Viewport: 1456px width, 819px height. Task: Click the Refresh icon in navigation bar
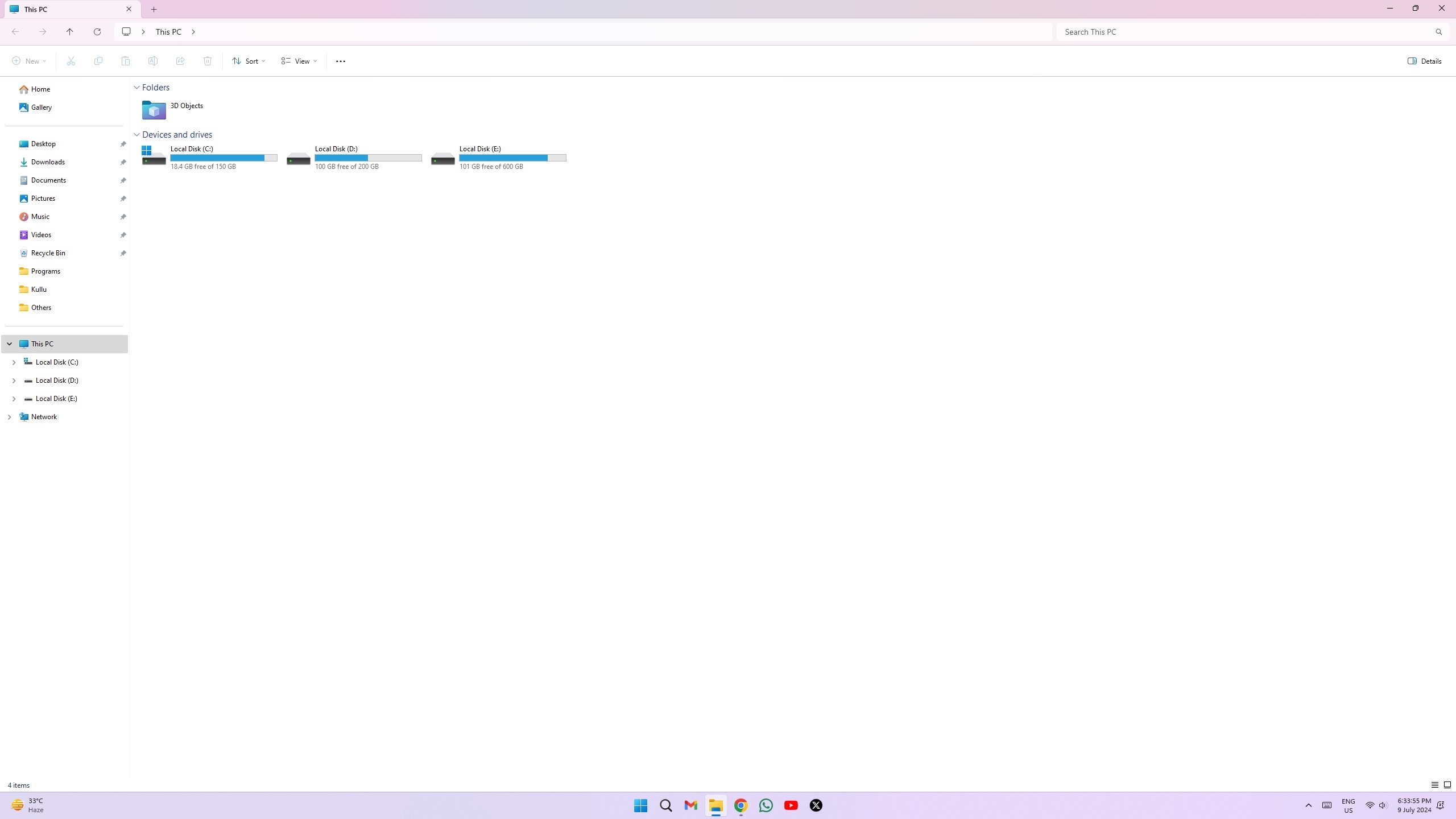(x=97, y=32)
